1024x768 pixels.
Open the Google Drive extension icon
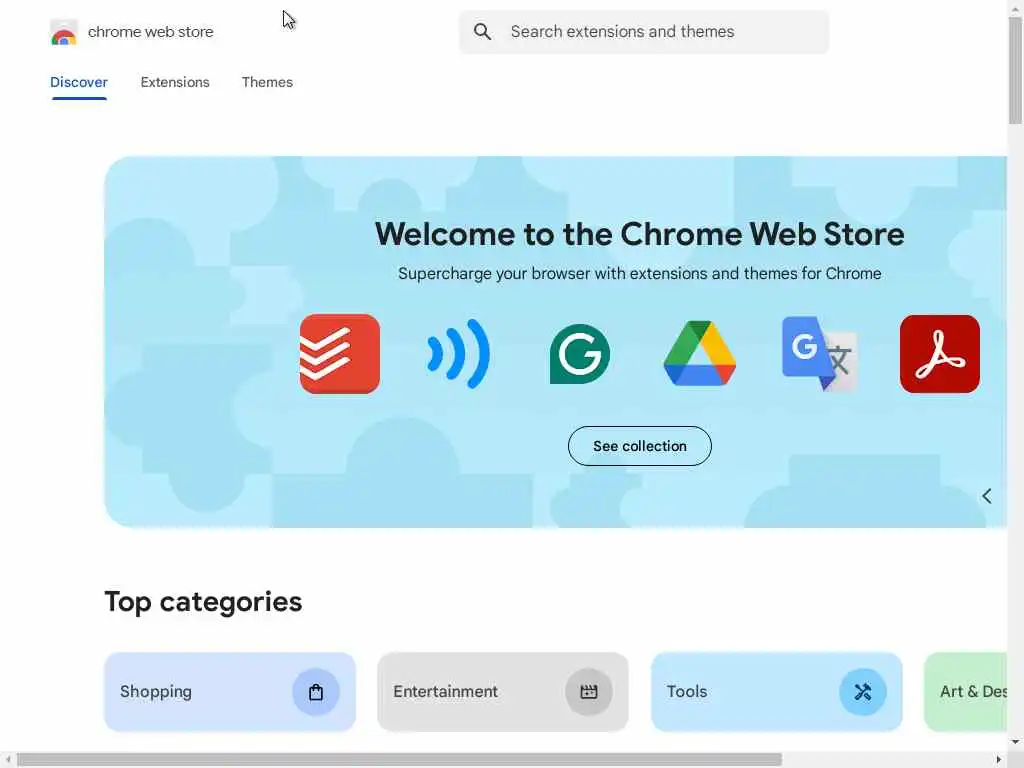tap(699, 353)
